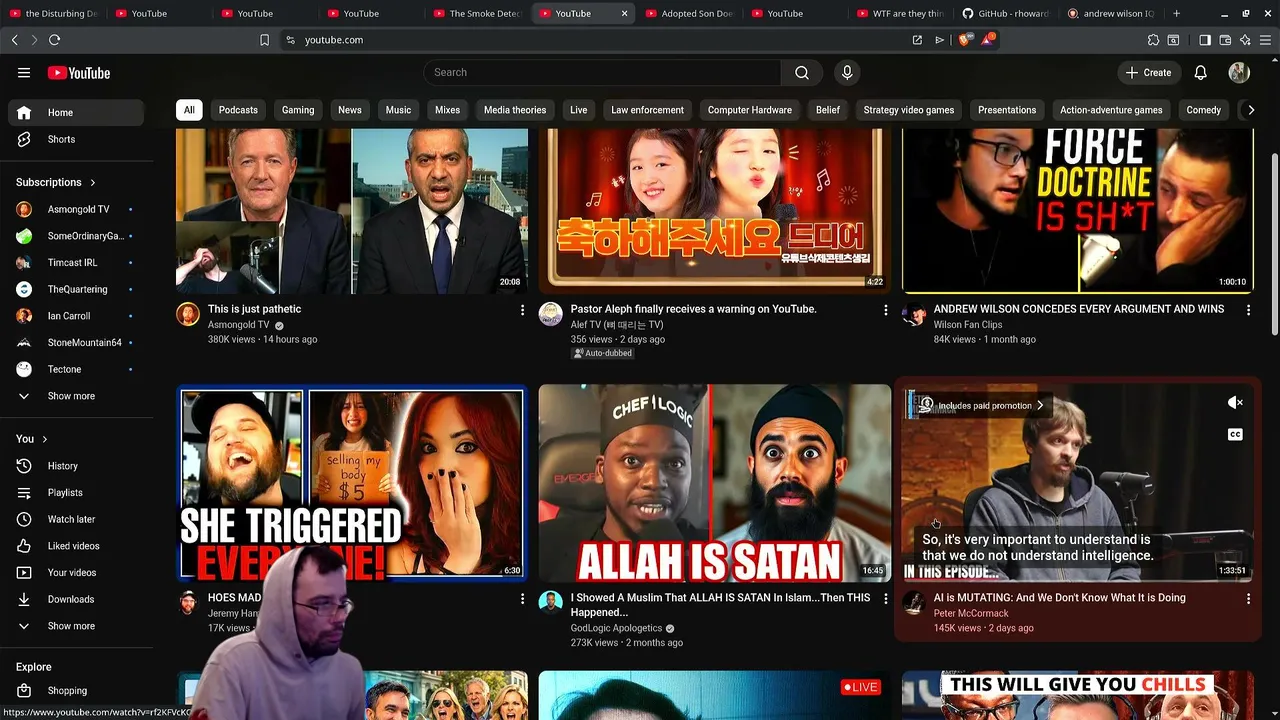Switch to the Adopted Son tab
The height and width of the screenshot is (720, 1280).
(688, 13)
